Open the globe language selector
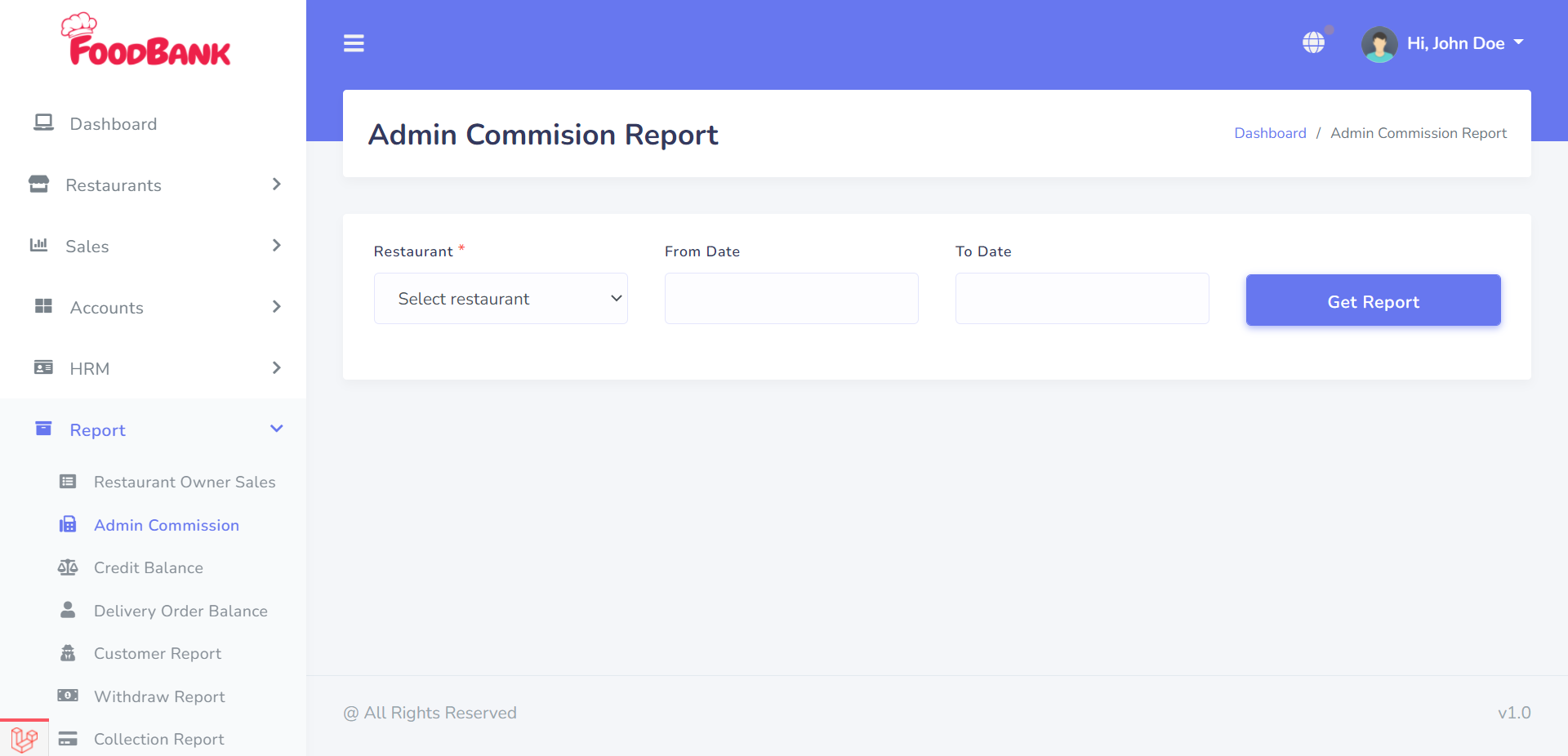Image resolution: width=1568 pixels, height=756 pixels. (x=1313, y=42)
